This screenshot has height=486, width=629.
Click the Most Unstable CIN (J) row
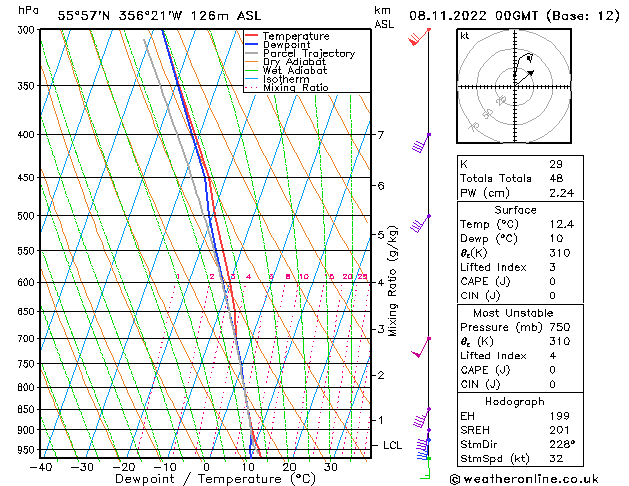point(520,385)
